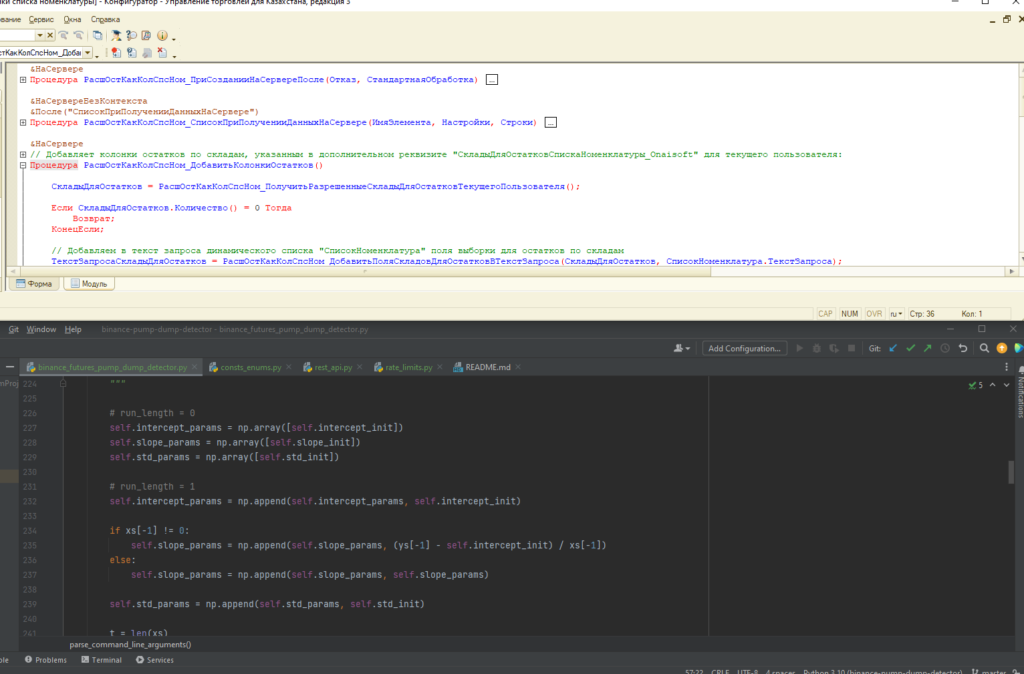The width and height of the screenshot is (1024, 674).
Task: Click the Git commit checkmark icon
Action: (911, 348)
